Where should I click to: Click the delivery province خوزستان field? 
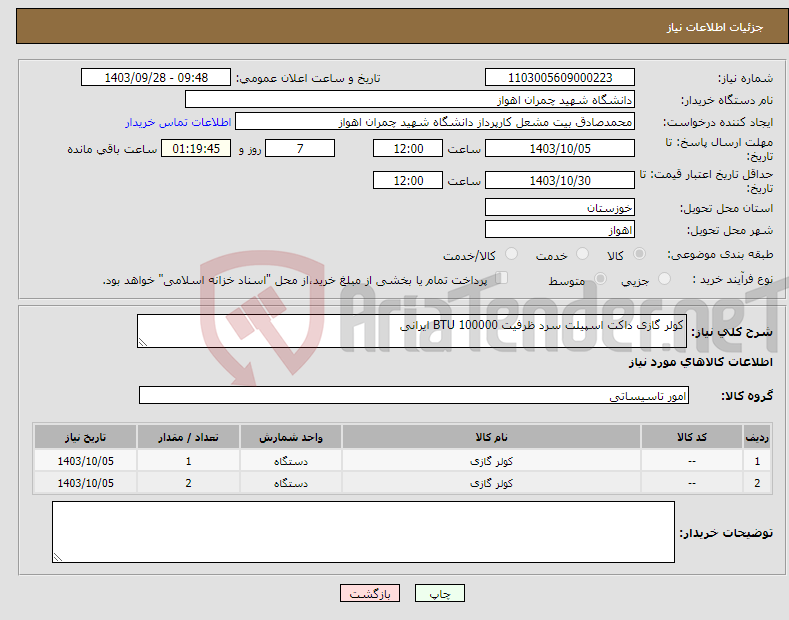(560, 207)
